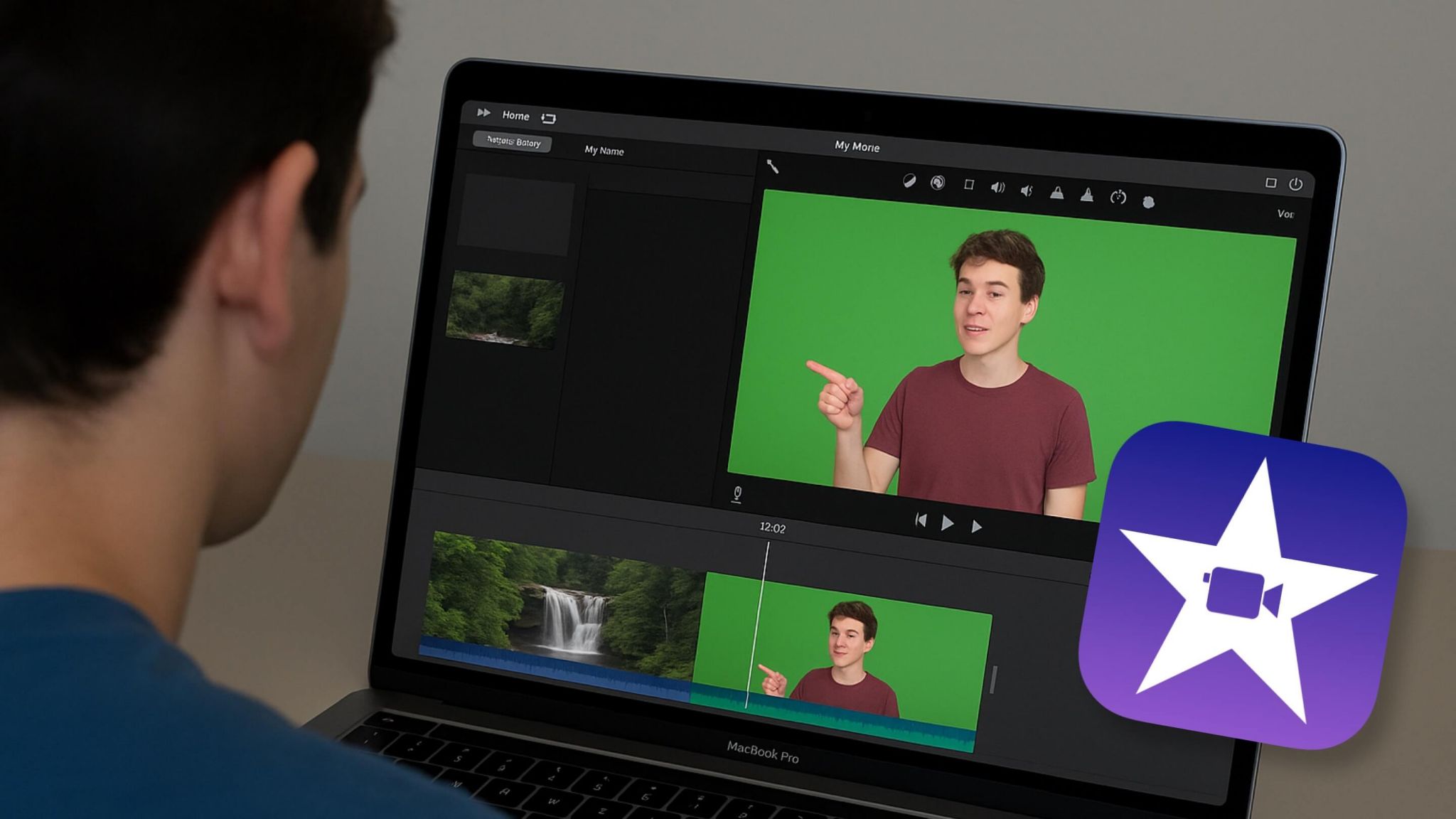Click the fast-forward icon beside Home
1456x819 pixels.
[x=483, y=114]
